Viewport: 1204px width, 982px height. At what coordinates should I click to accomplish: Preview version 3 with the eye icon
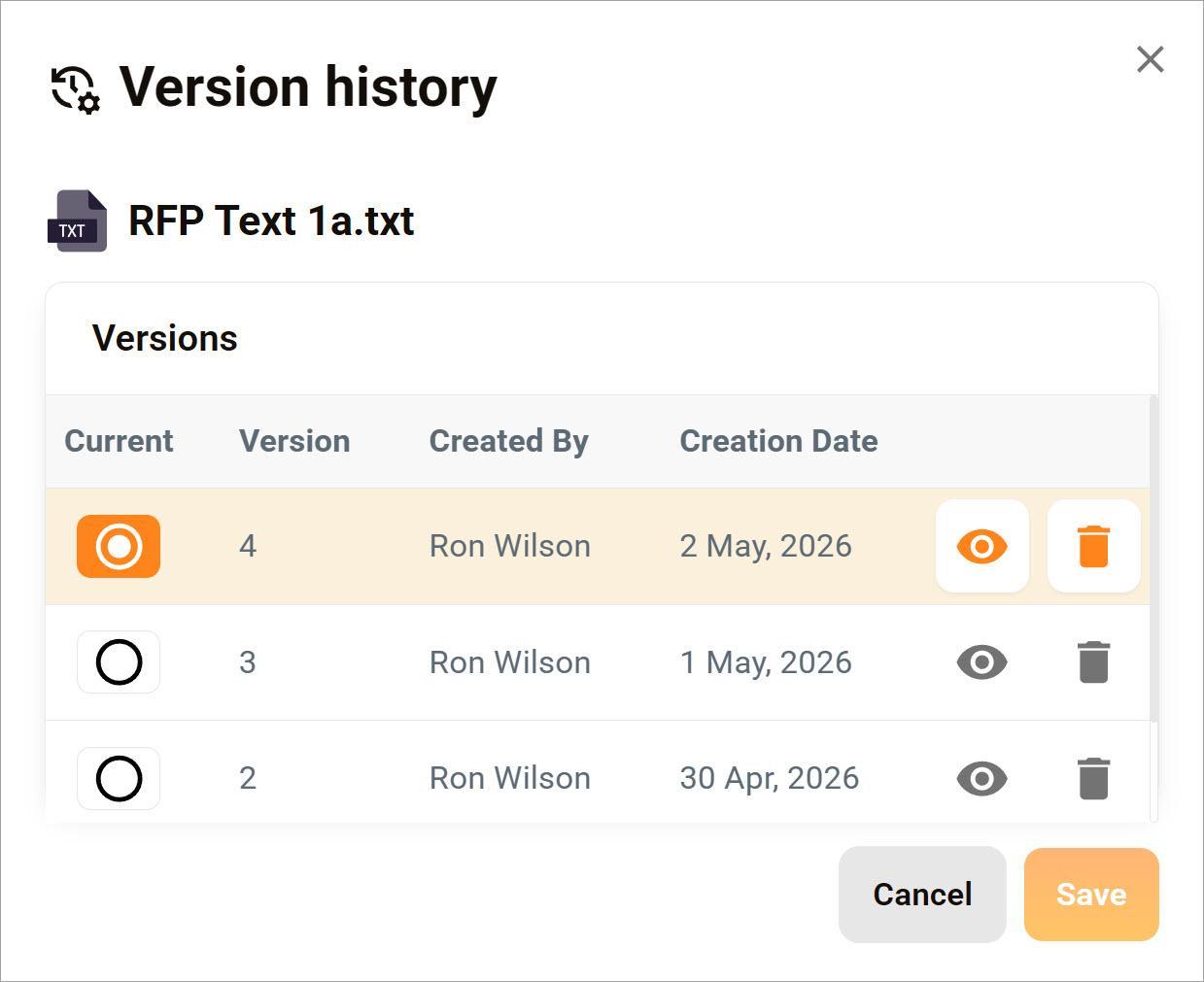pos(981,662)
